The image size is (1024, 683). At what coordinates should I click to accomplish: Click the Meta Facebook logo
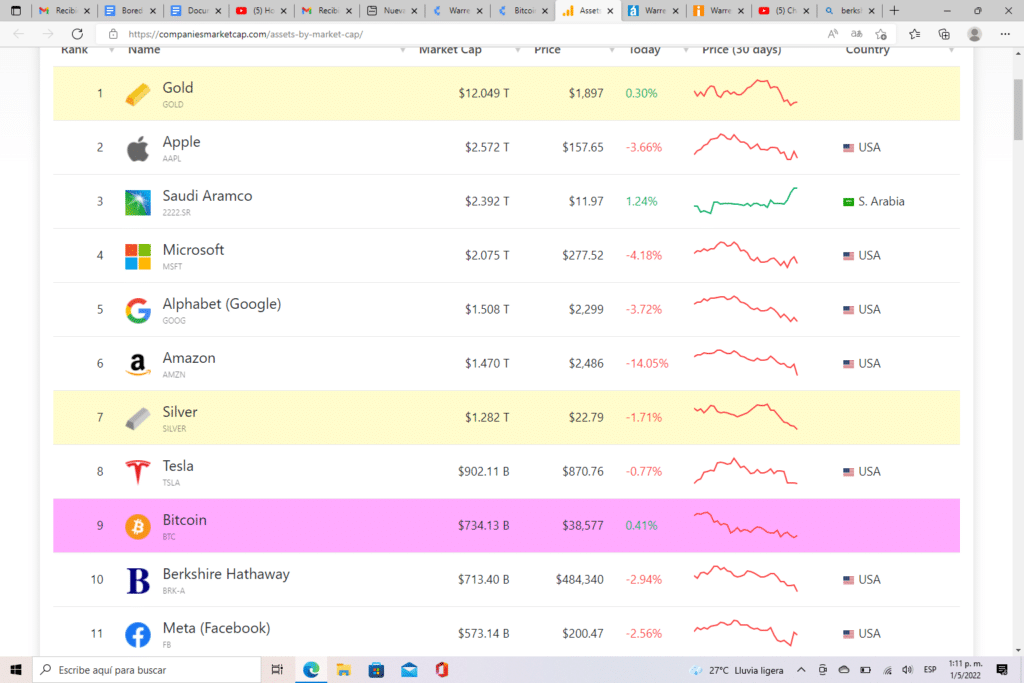[x=138, y=635]
